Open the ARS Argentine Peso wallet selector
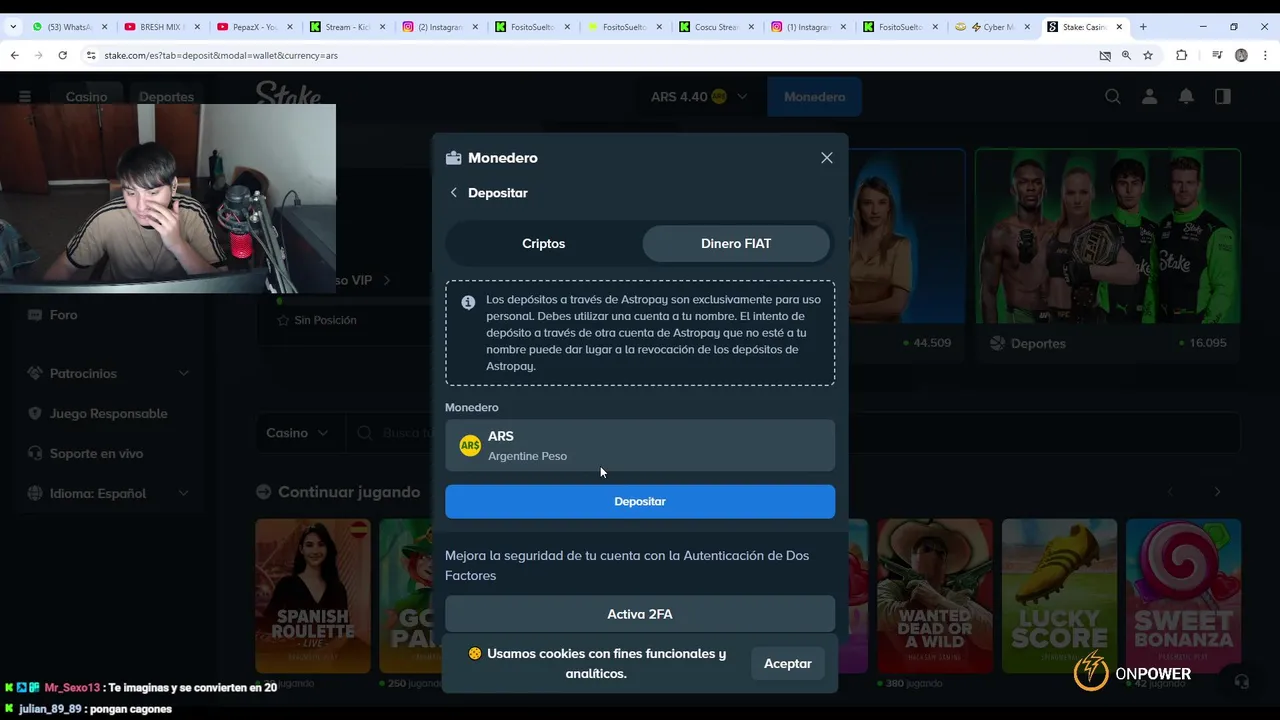This screenshot has width=1280, height=720. (640, 445)
